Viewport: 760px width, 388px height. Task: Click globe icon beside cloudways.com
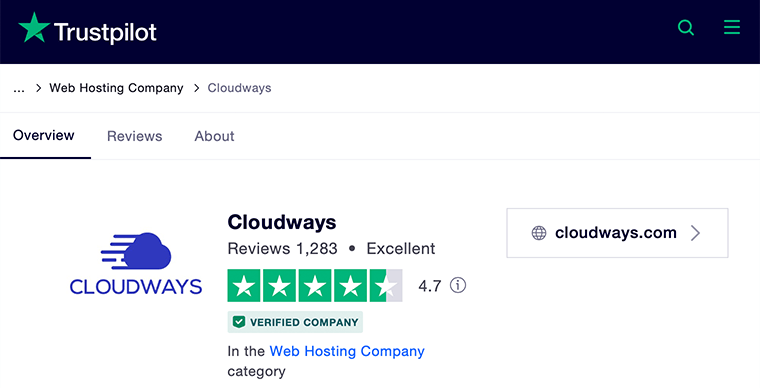tap(539, 233)
